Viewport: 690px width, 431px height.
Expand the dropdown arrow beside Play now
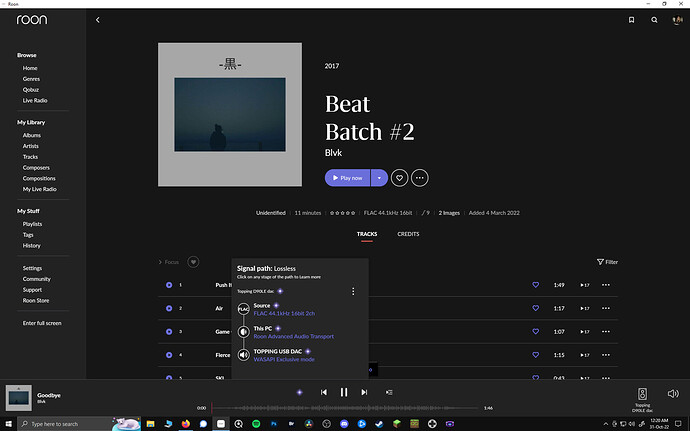[x=378, y=177]
